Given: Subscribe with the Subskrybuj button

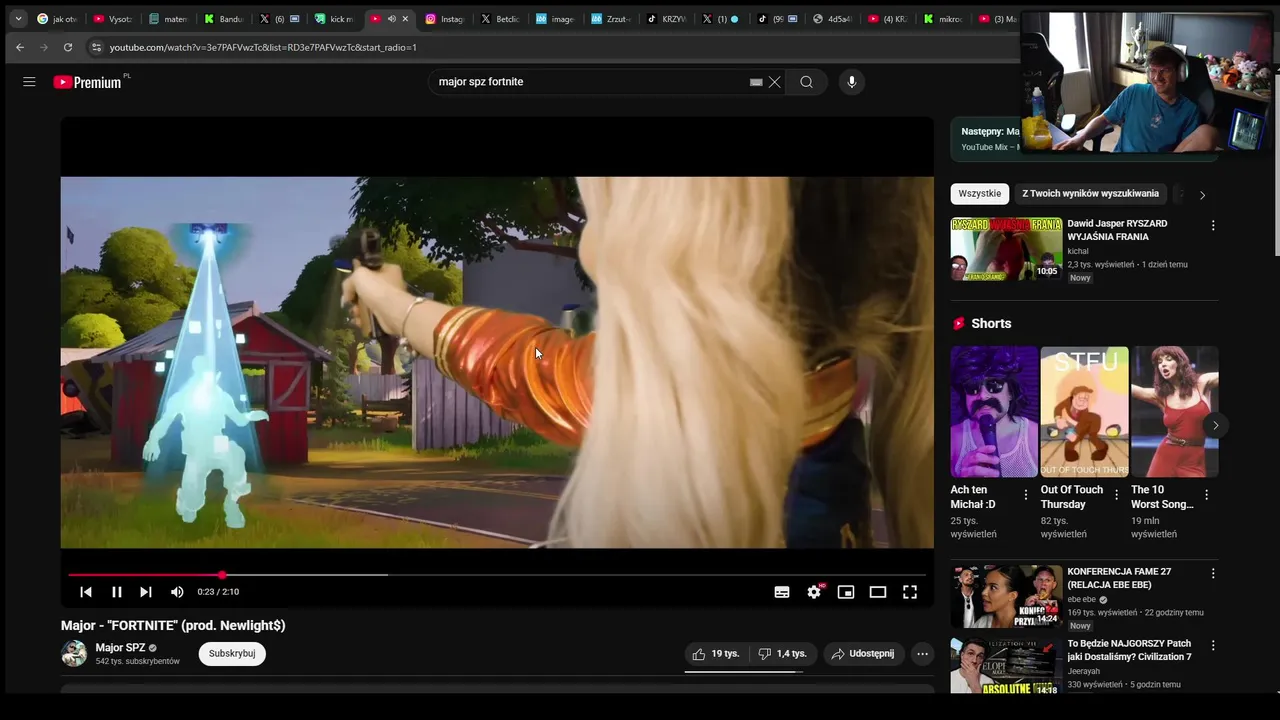Looking at the screenshot, I should point(232,654).
